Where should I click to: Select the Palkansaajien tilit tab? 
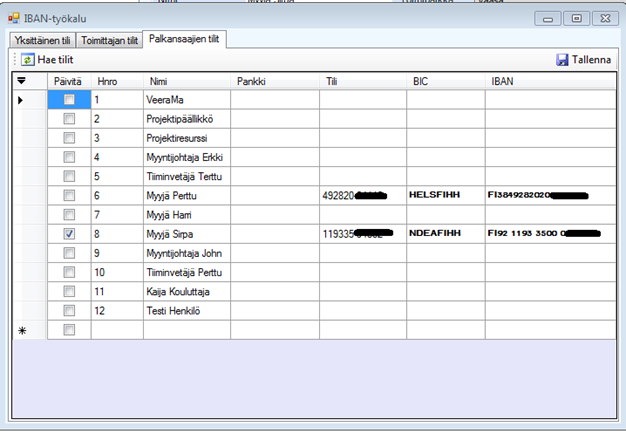[186, 39]
